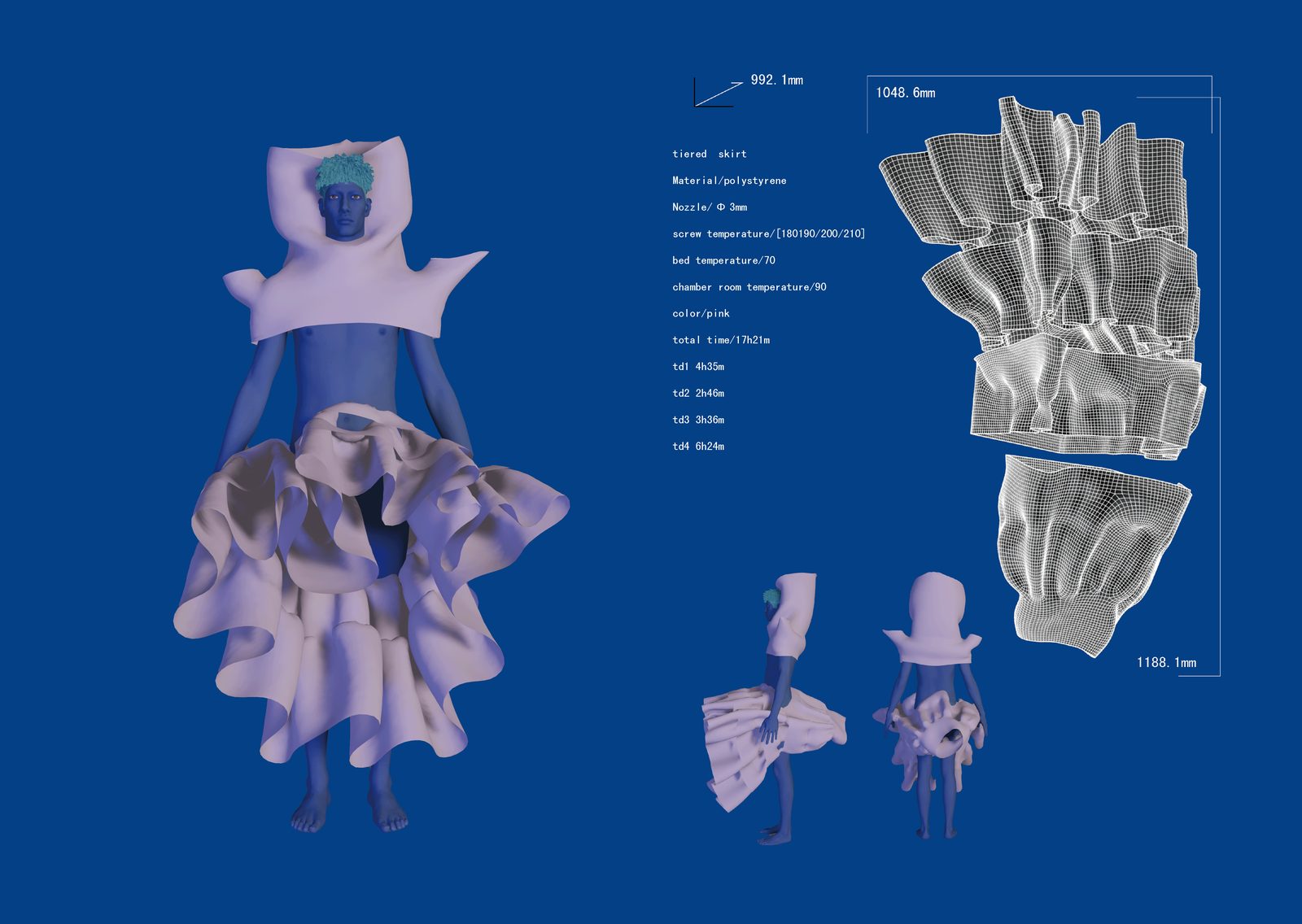Select the 'td1 4h35m' entry
This screenshot has height=924, width=1302.
click(698, 367)
